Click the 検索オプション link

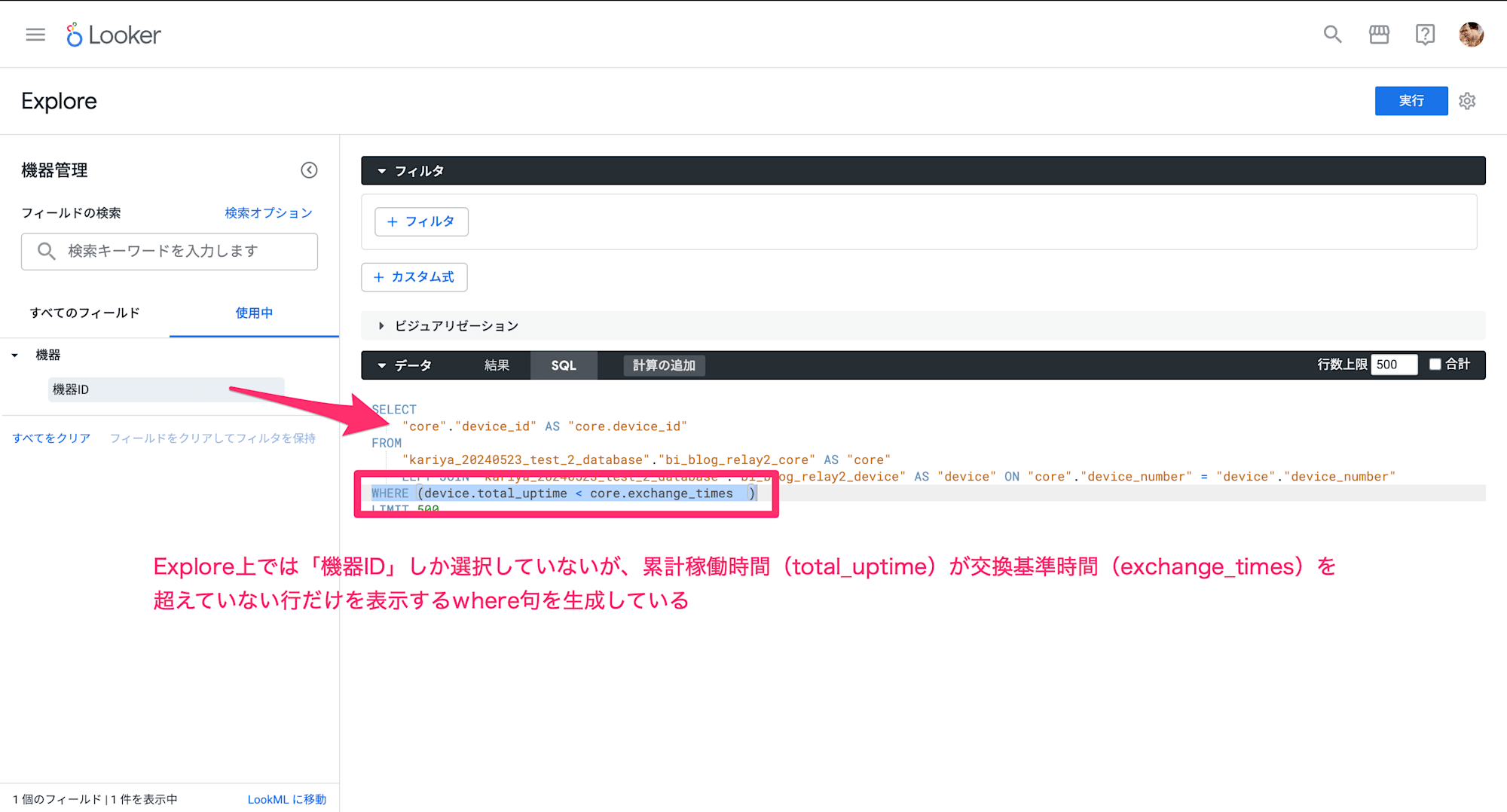pos(268,213)
